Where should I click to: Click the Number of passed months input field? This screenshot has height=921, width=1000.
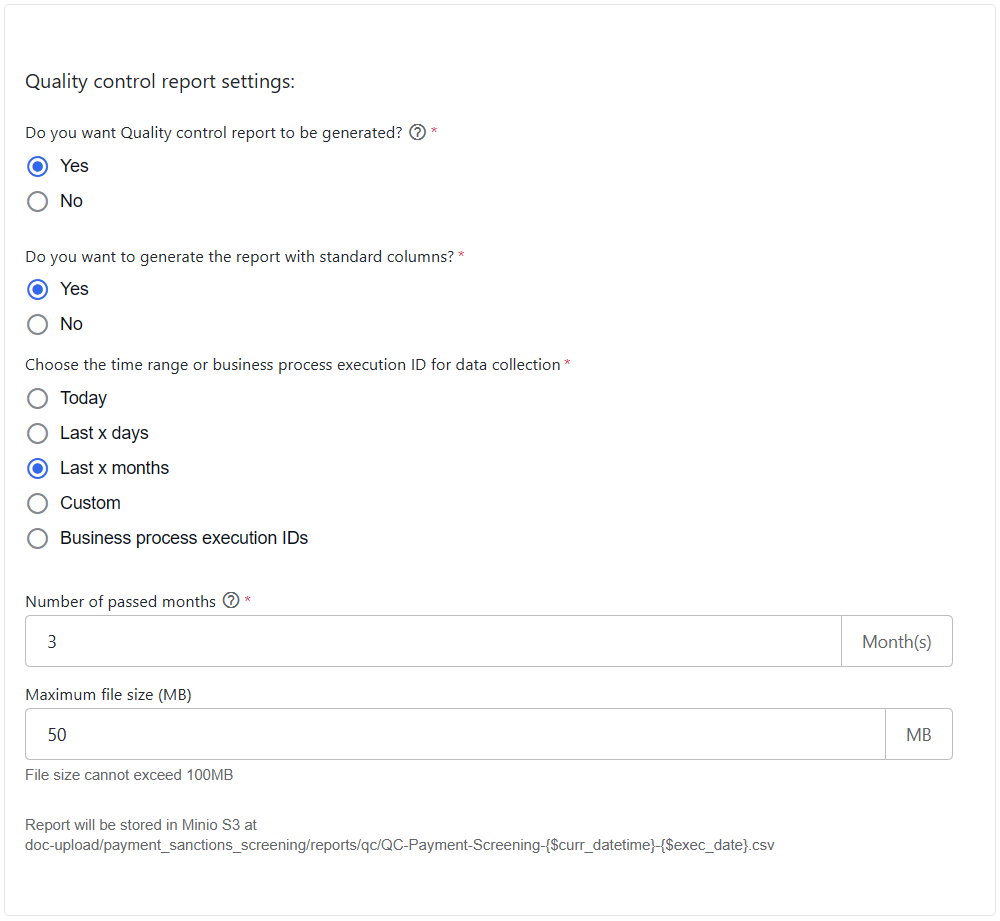[x=433, y=641]
